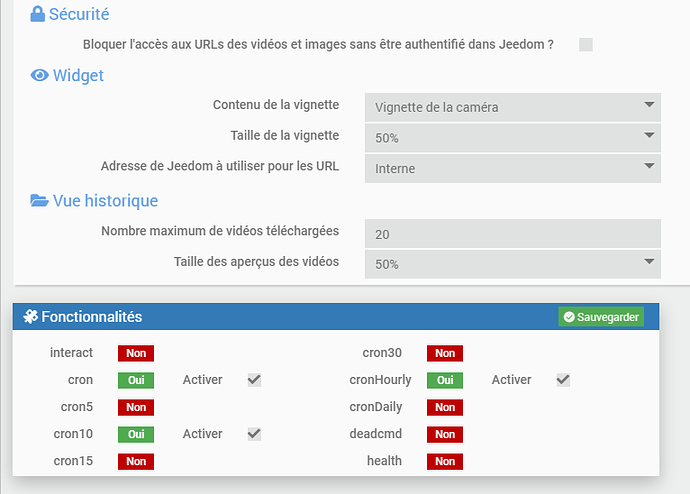Click the lock icon beside Sécurité
The height and width of the screenshot is (494, 690).
[x=37, y=15]
